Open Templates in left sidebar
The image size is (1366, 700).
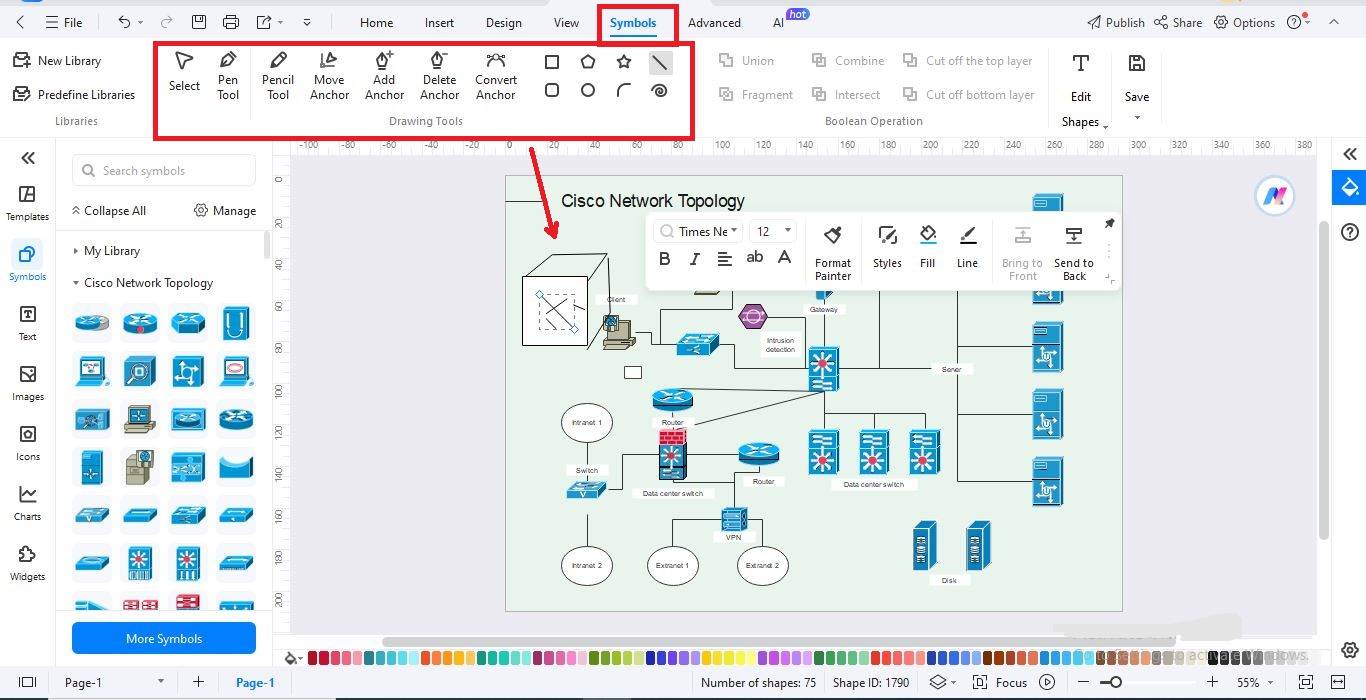pyautogui.click(x=27, y=202)
